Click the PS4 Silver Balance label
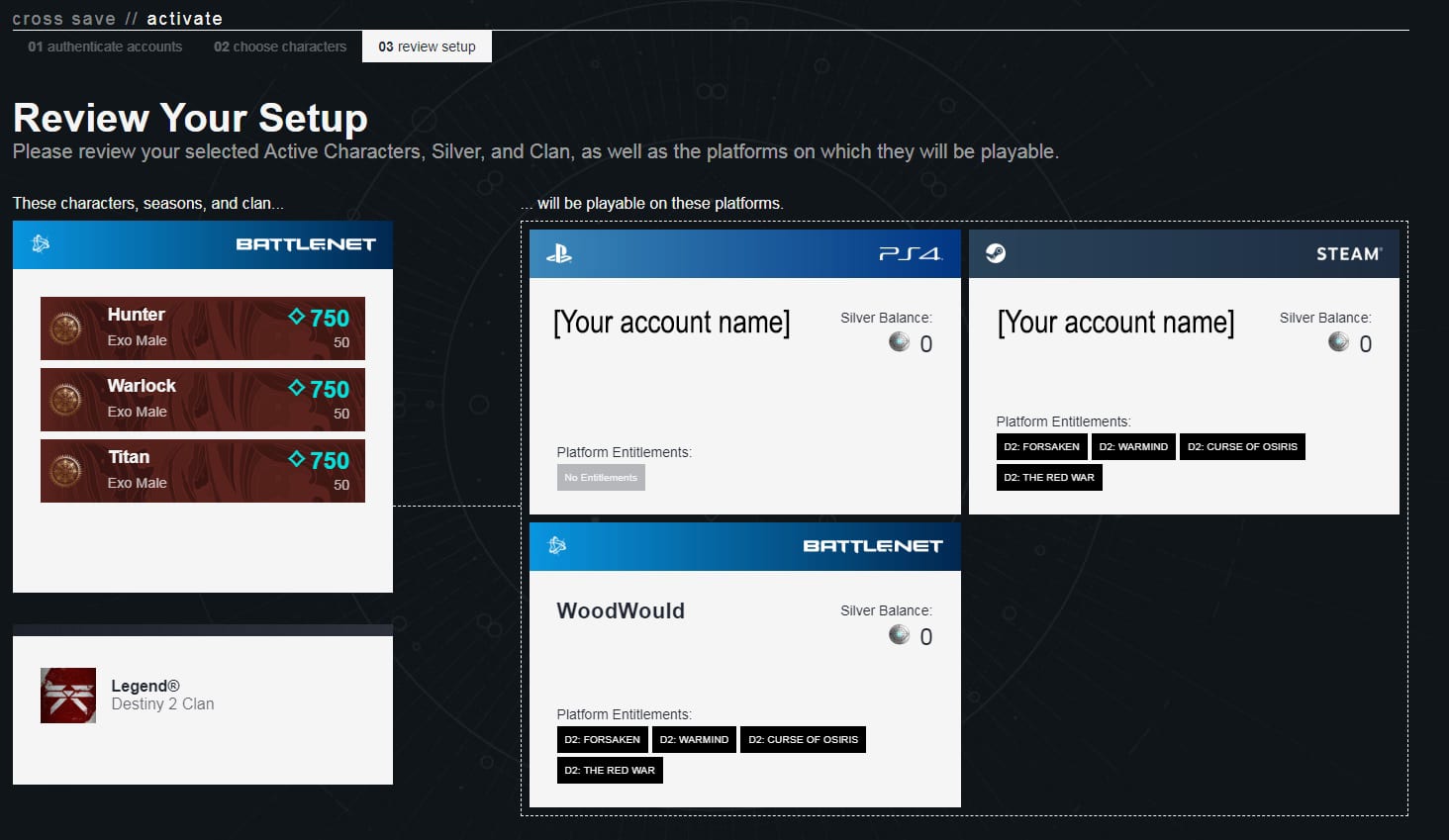Image resolution: width=1449 pixels, height=840 pixels. pyautogui.click(x=886, y=318)
